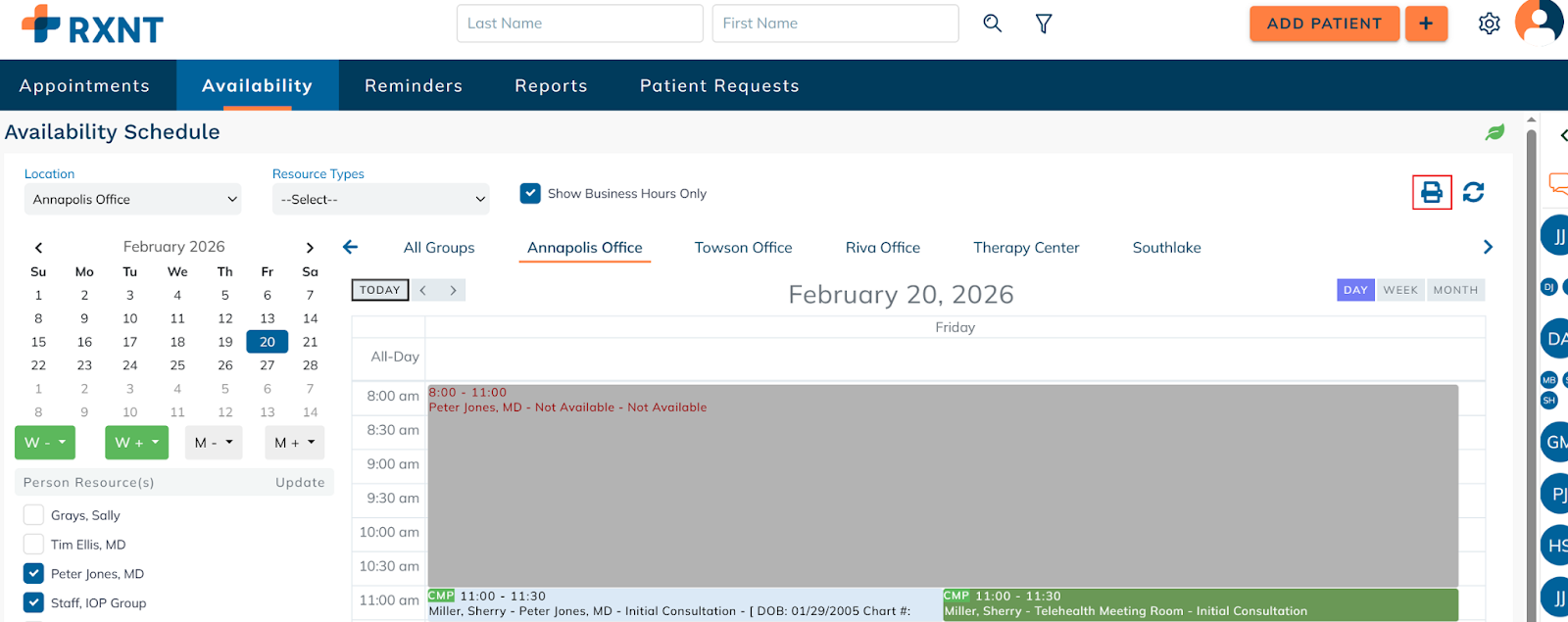
Task: Uncheck Show Business Hours Only
Action: (x=530, y=194)
